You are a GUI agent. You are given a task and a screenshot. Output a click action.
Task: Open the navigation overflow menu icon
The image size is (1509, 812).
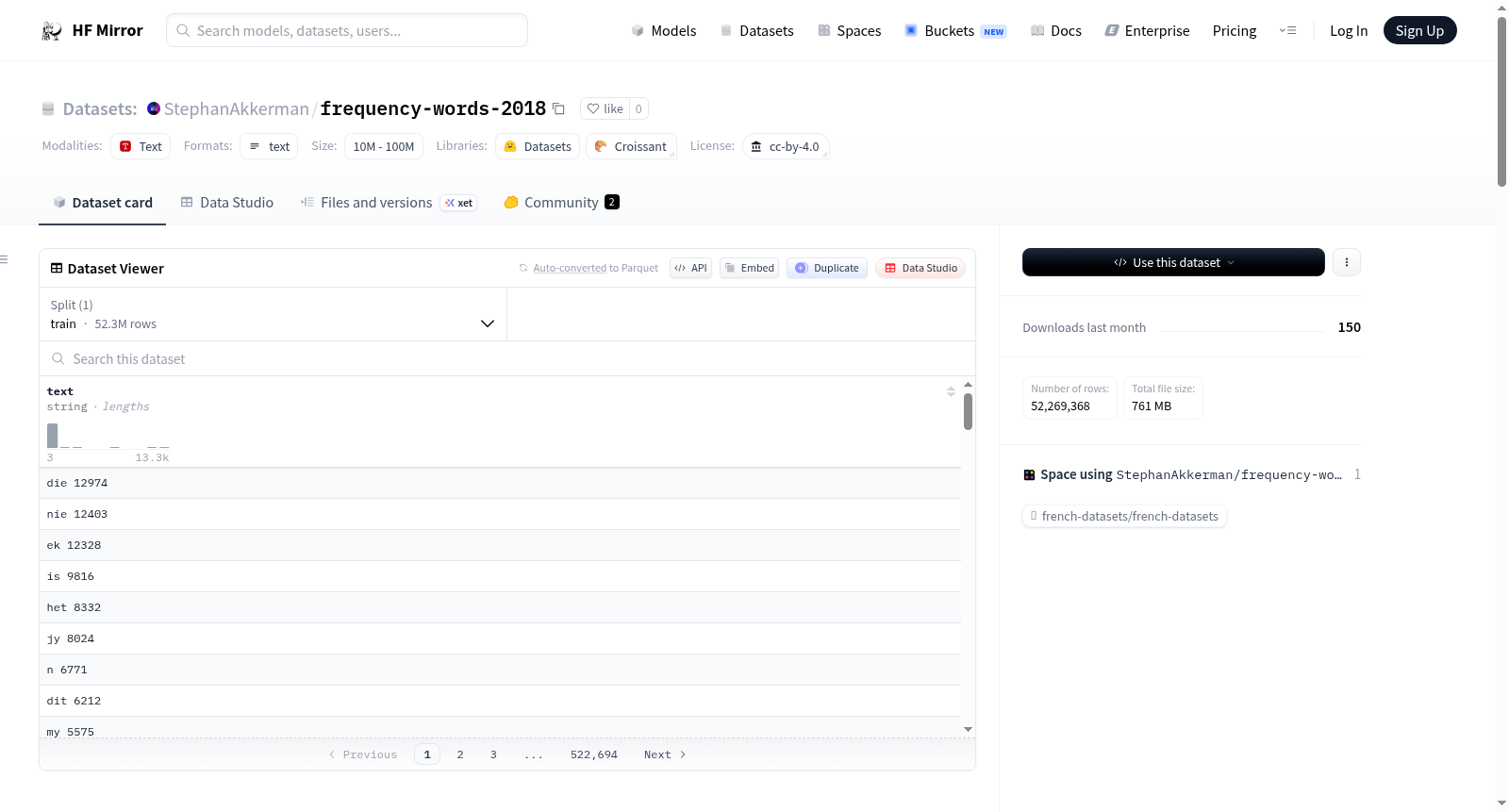1287,30
